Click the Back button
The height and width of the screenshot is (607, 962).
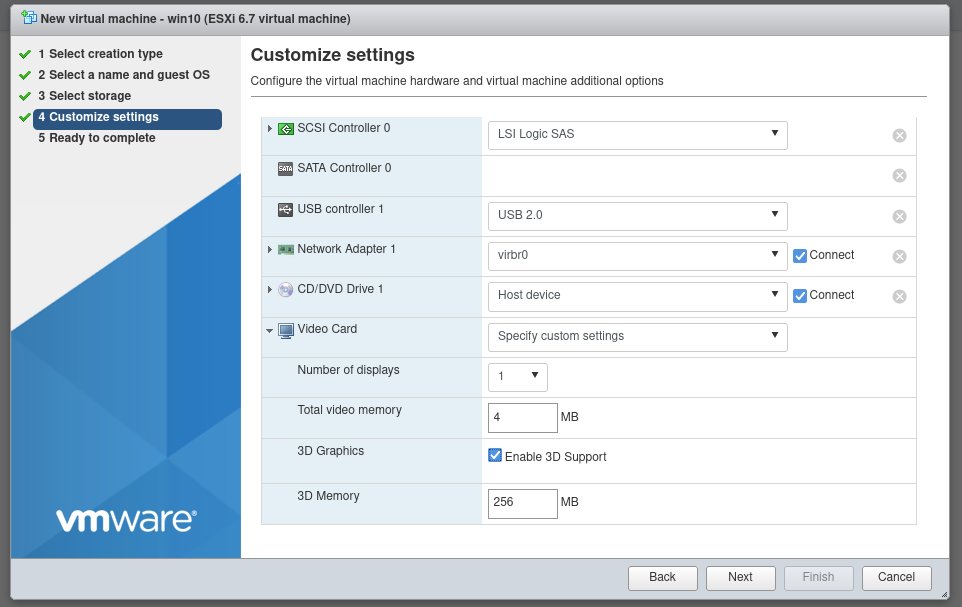[x=663, y=578]
